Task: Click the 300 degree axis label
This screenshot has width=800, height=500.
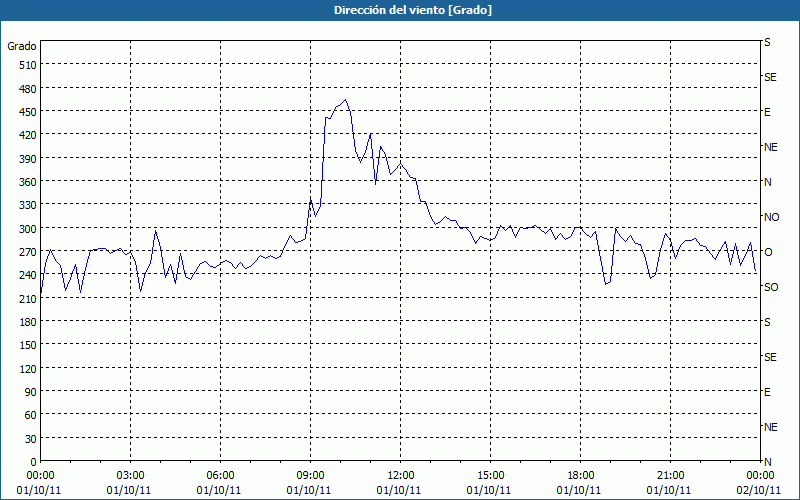Action: coord(28,229)
